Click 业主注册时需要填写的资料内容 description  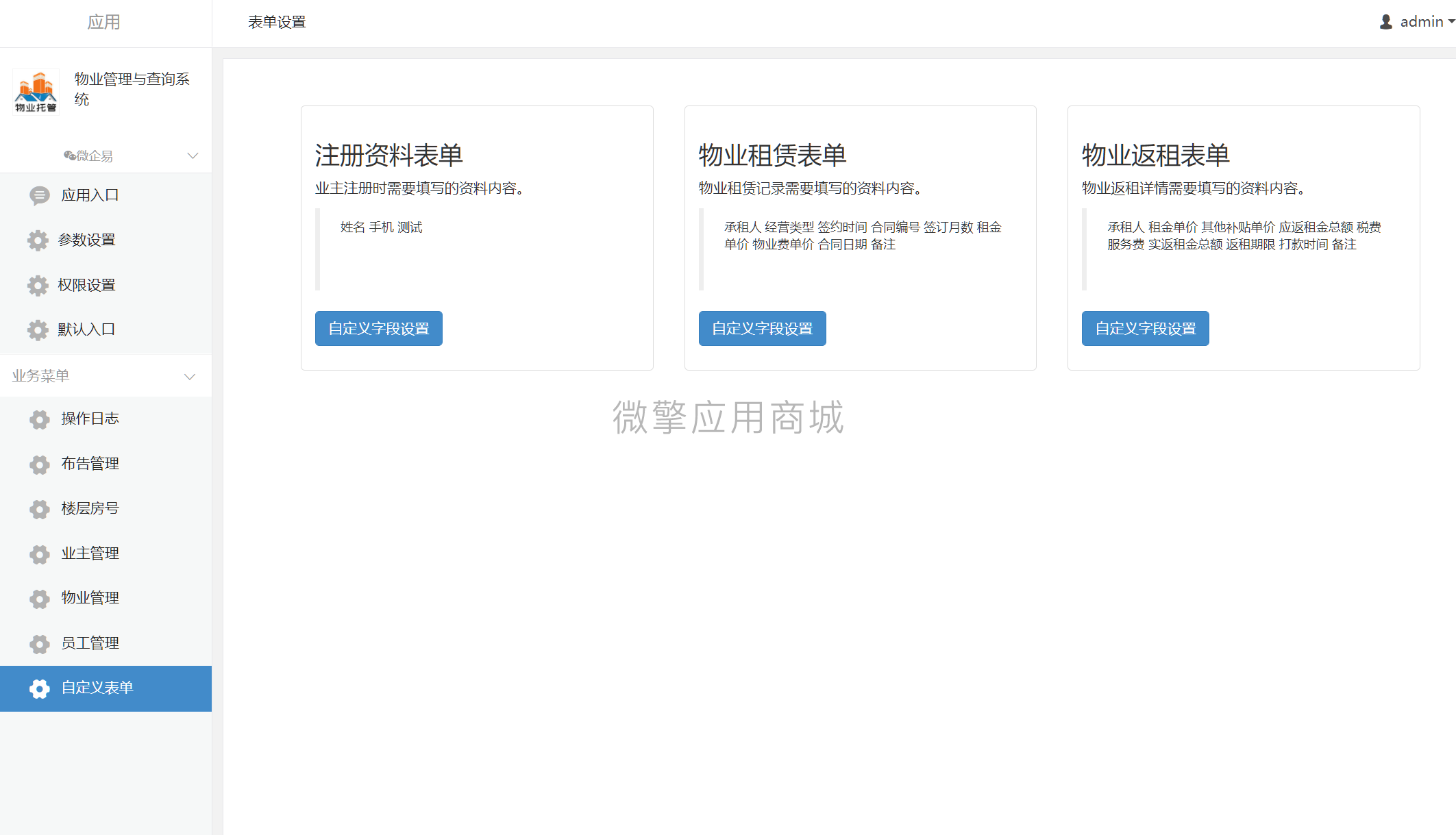coord(420,188)
